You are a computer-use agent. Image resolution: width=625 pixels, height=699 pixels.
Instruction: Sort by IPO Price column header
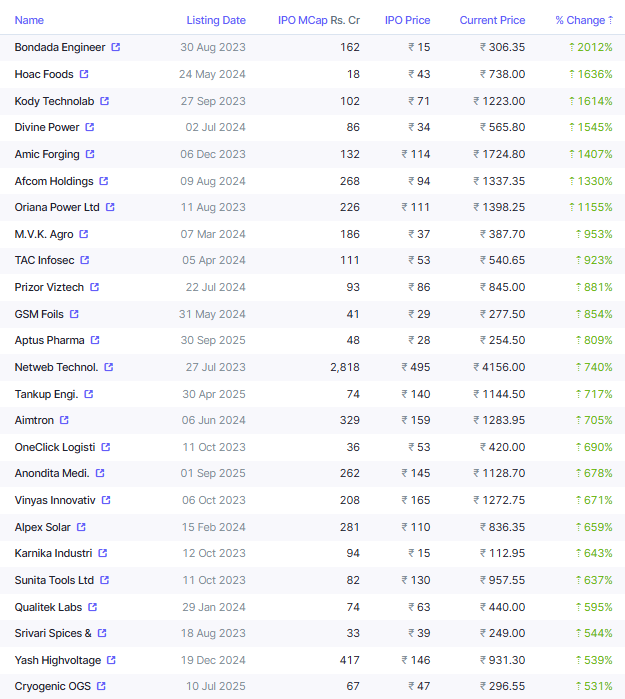pos(407,20)
